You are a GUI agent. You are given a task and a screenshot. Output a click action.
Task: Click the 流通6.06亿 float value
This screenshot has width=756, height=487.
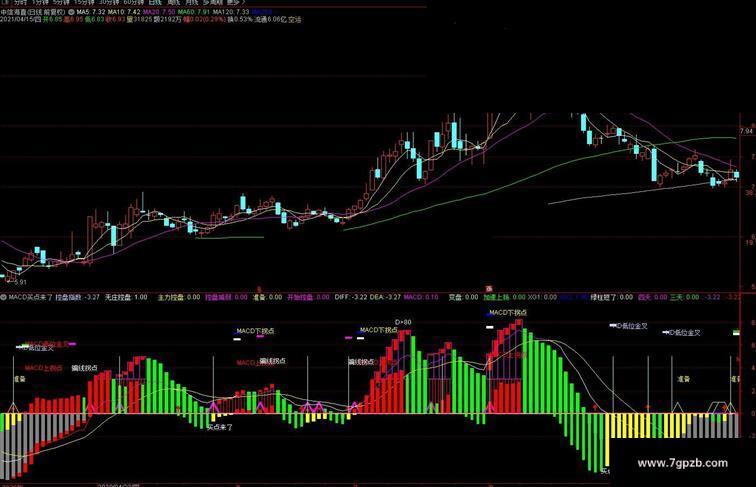pyautogui.click(x=270, y=20)
